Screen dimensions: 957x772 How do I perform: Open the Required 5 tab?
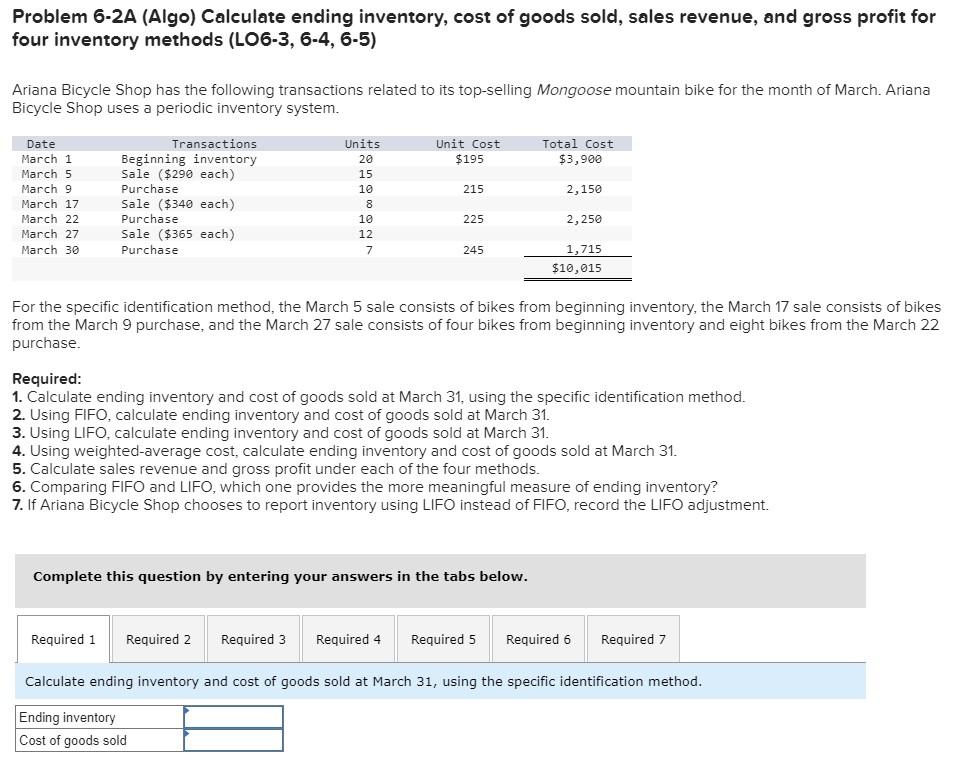[443, 639]
